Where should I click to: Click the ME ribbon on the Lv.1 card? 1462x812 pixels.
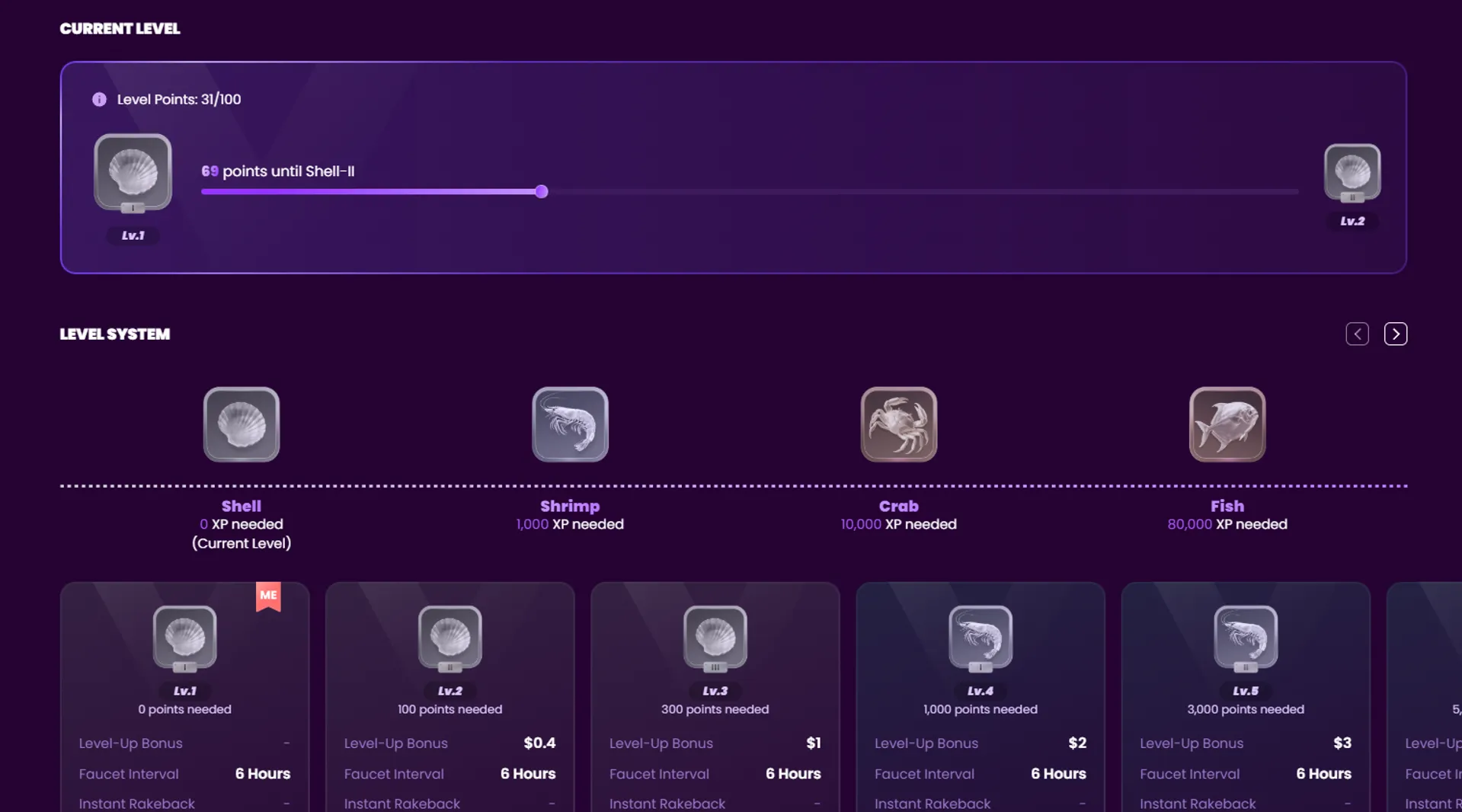click(268, 596)
